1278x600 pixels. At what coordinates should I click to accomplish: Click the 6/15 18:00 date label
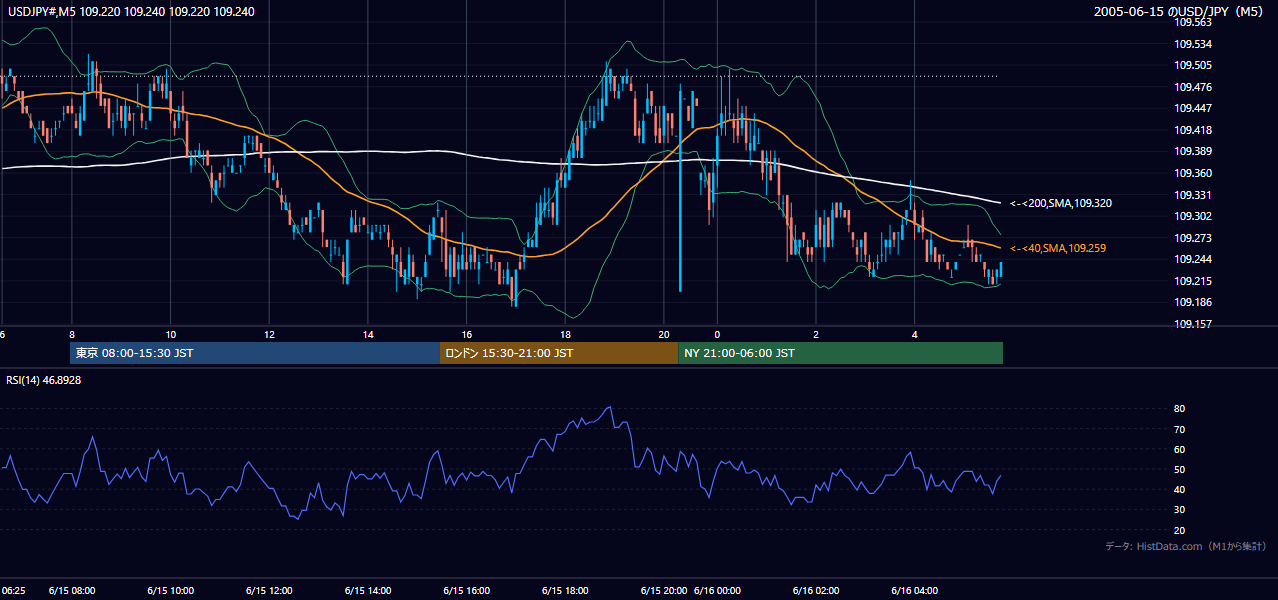[x=567, y=591]
